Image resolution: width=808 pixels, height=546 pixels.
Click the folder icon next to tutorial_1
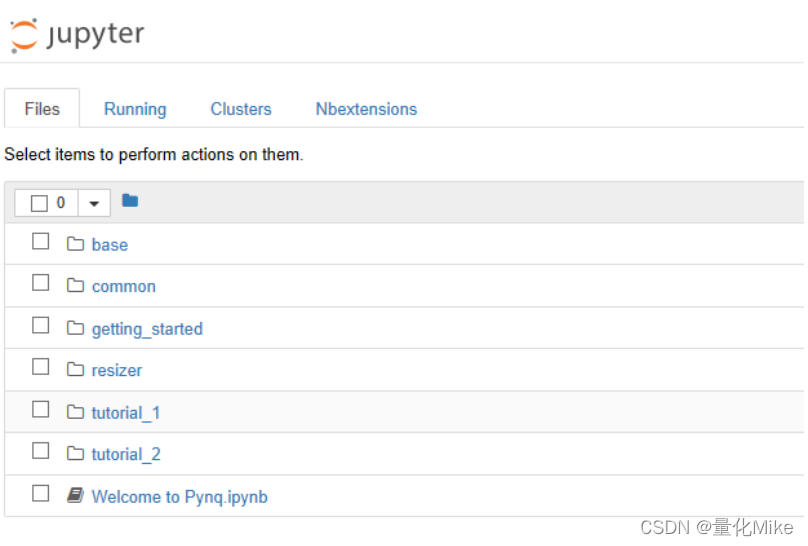coord(75,412)
